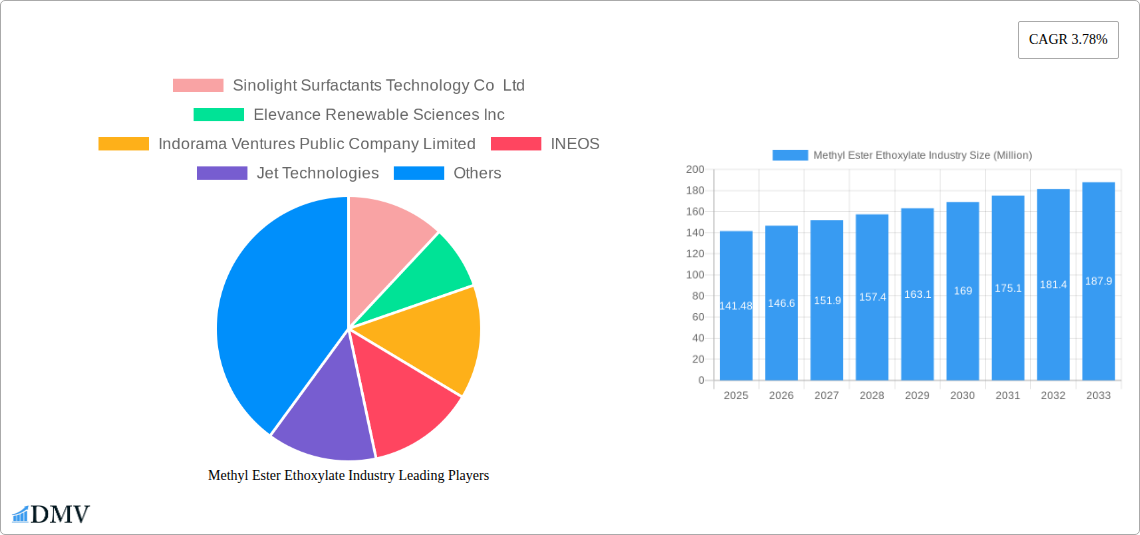Image resolution: width=1140 pixels, height=535 pixels.
Task: Click the 2031 bar showing 175.1
Action: click(1008, 288)
